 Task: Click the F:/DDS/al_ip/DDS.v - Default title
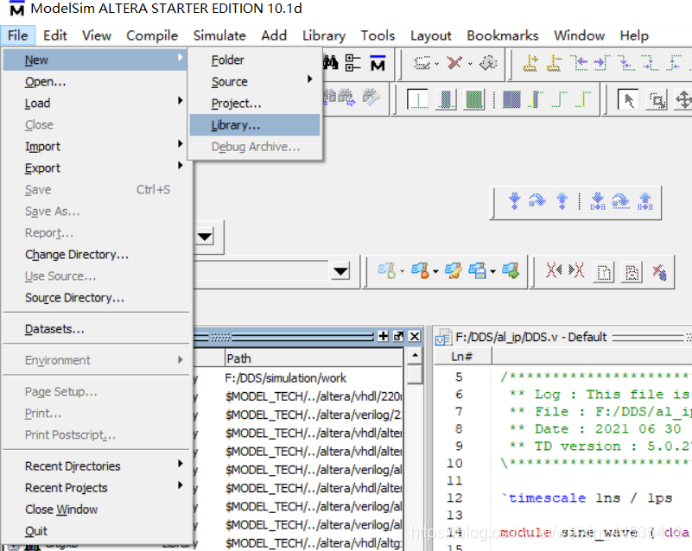(531, 337)
